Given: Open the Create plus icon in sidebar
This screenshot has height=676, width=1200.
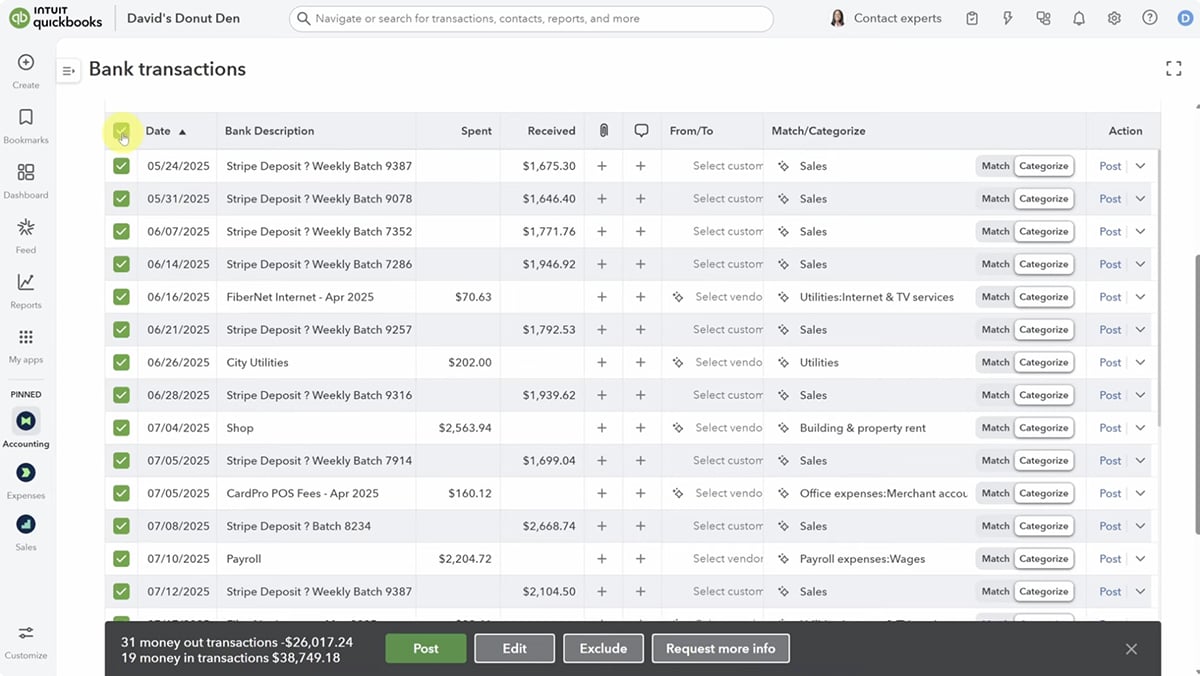Looking at the screenshot, I should 25,64.
